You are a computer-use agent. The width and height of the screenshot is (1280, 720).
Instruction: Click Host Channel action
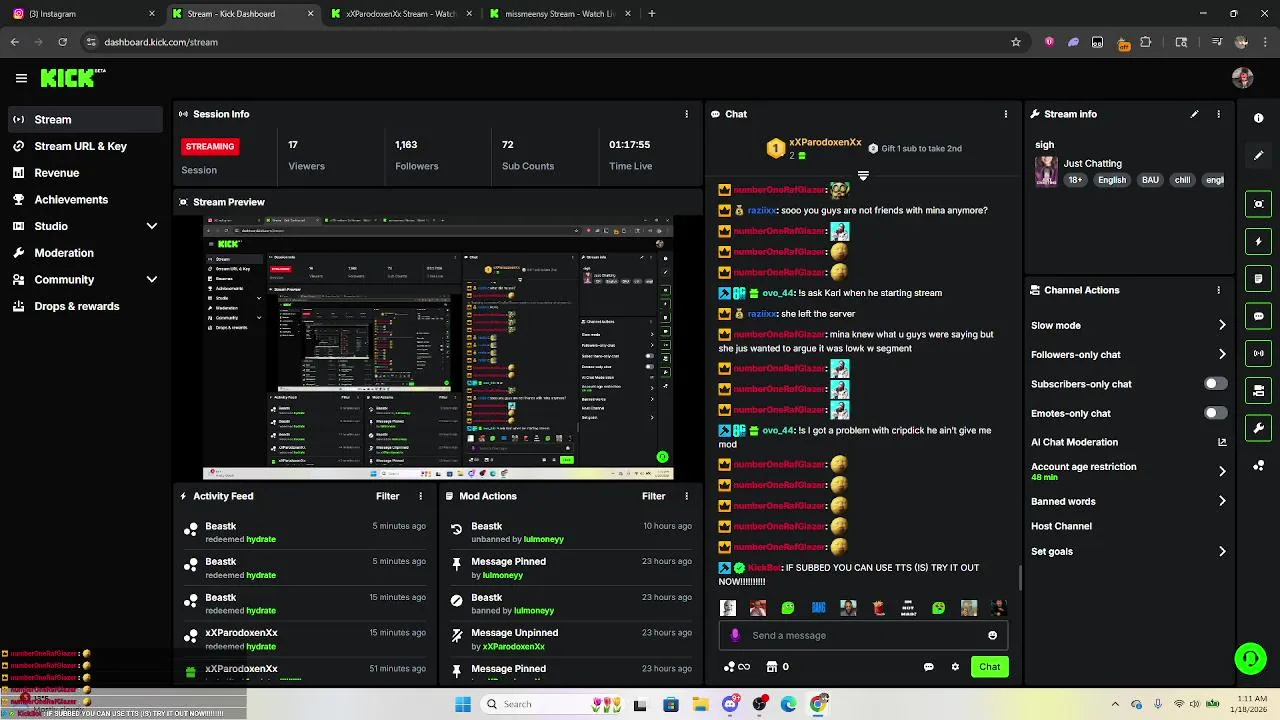click(x=1061, y=526)
